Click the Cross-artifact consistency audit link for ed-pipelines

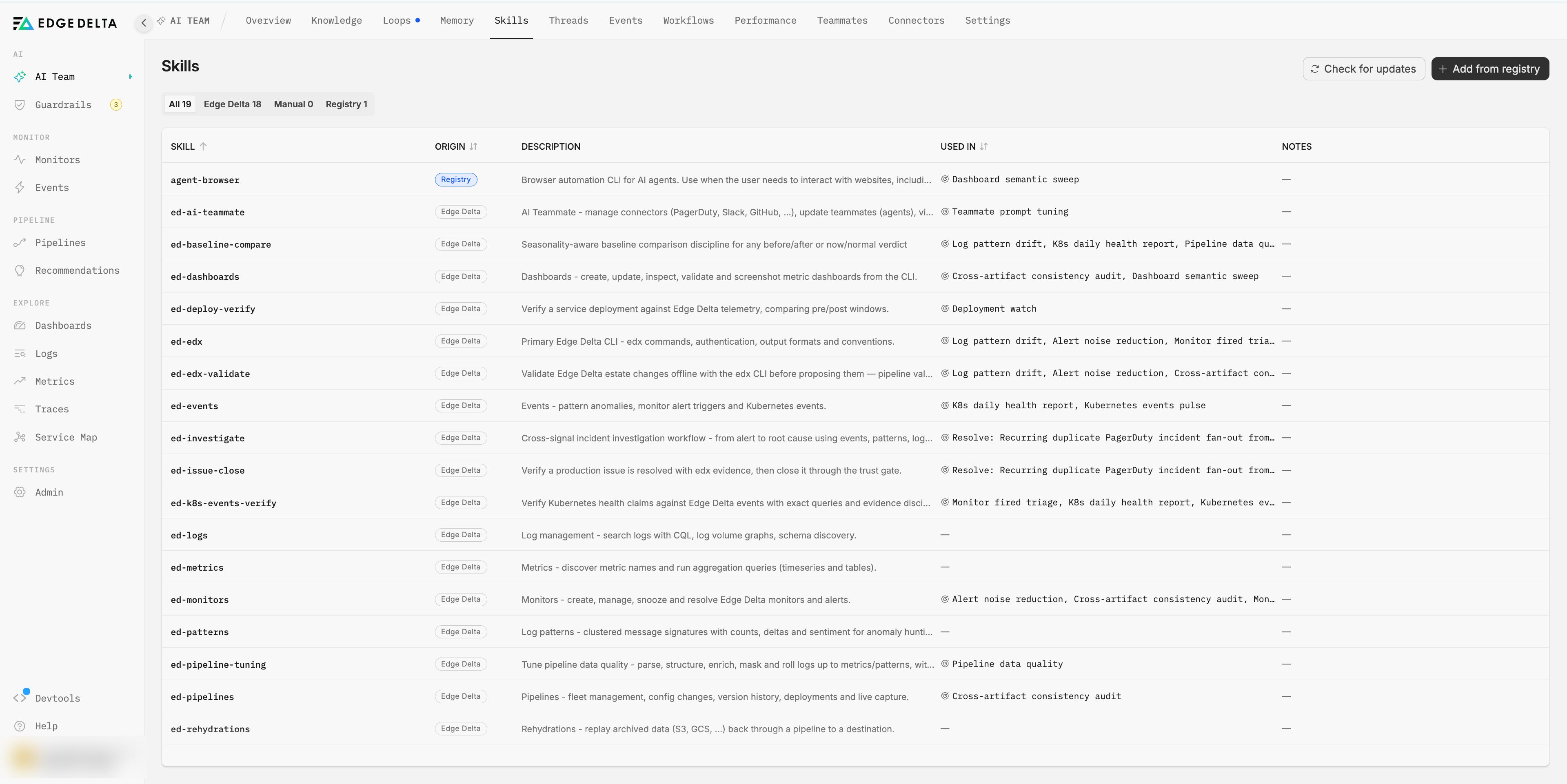[1036, 696]
